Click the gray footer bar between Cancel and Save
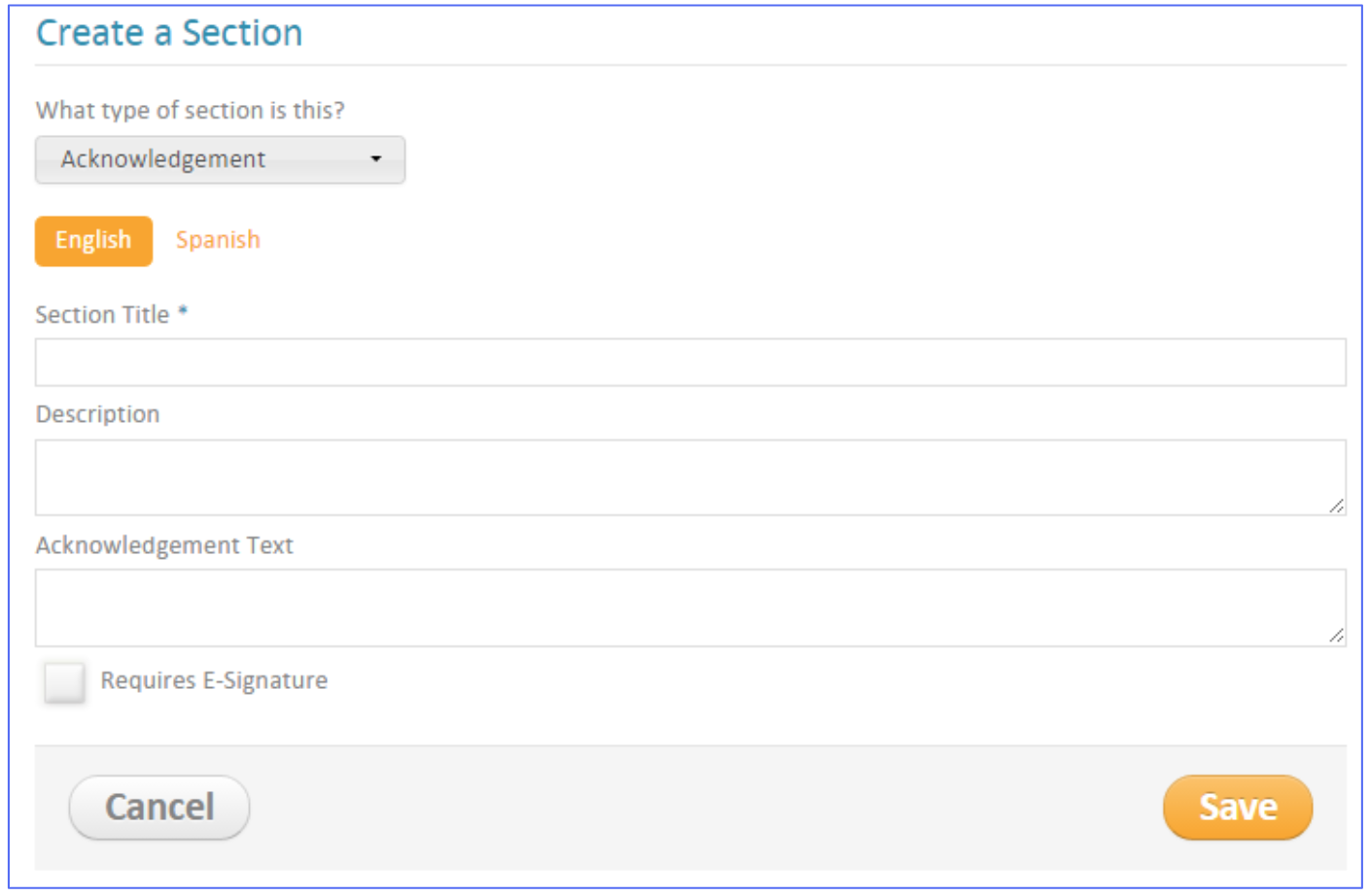1369x896 pixels. 700,807
